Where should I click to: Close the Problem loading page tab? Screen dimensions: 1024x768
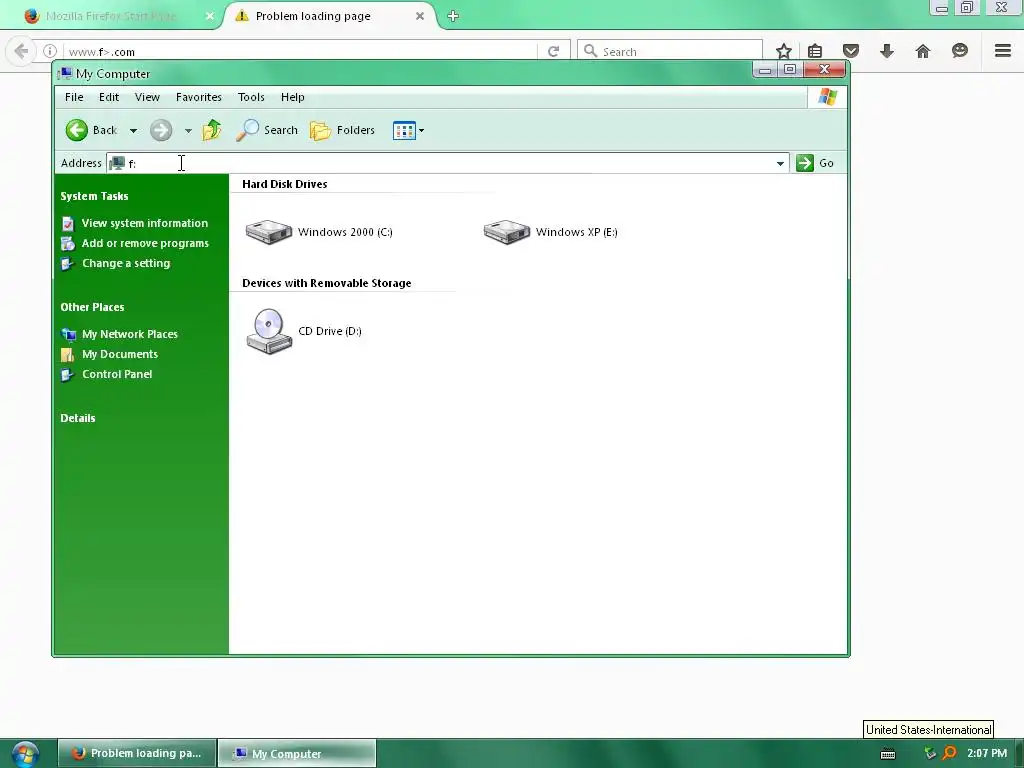[420, 16]
